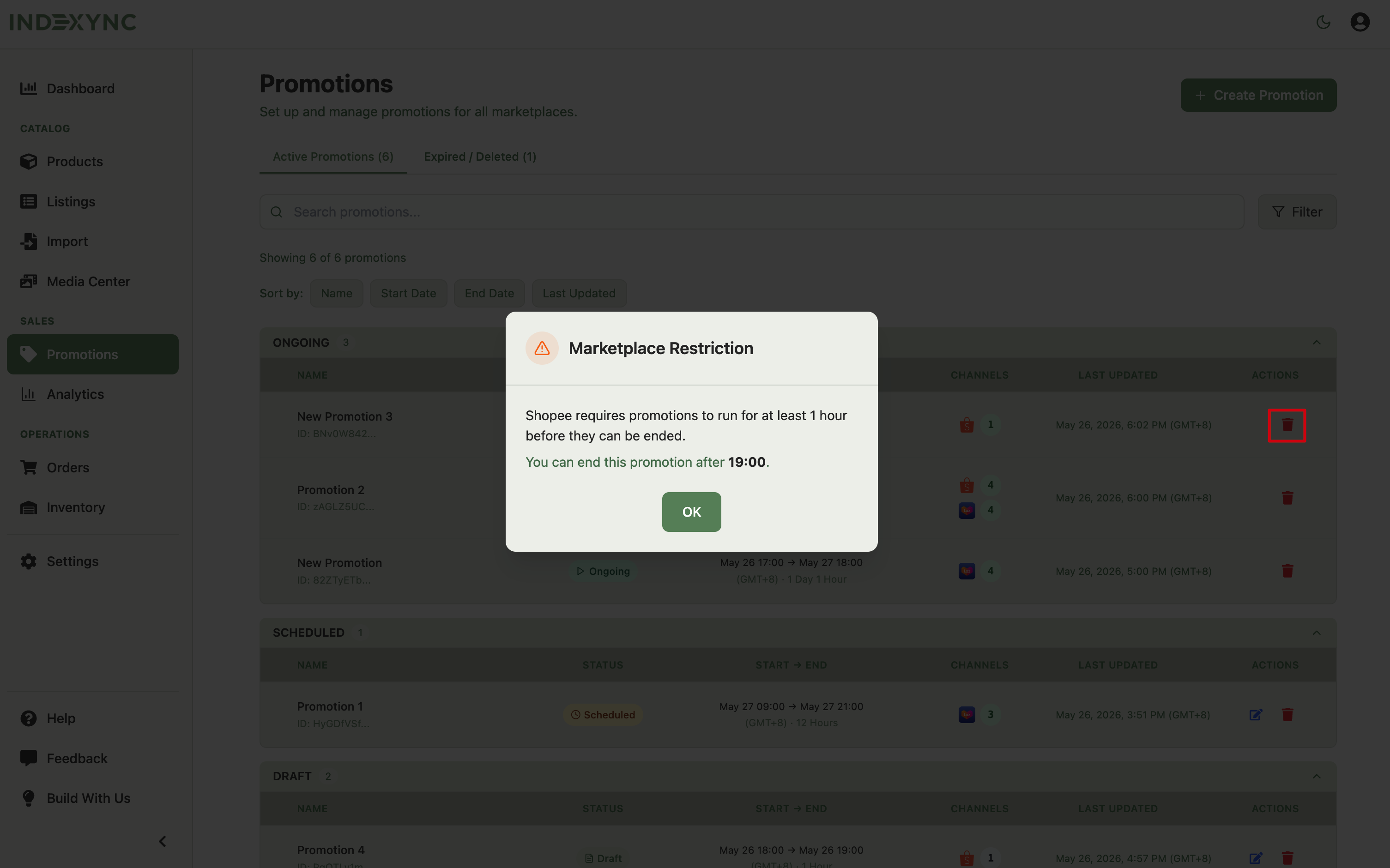
Task: Select the Promotion 1 name
Action: (330, 706)
